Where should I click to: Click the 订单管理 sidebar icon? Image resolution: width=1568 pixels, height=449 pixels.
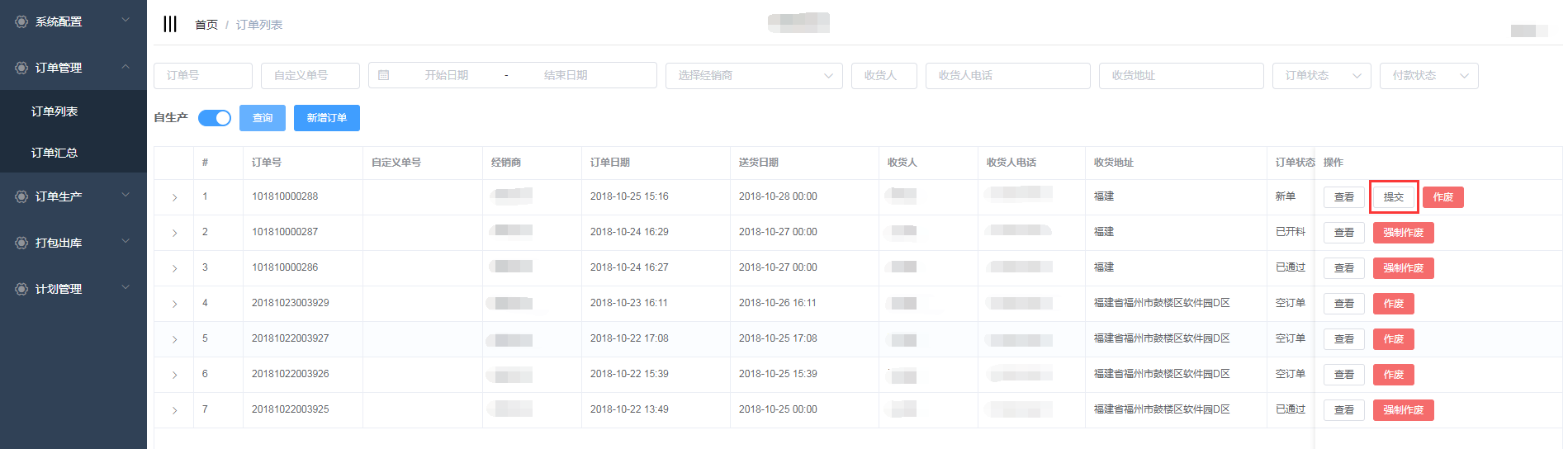(21, 68)
